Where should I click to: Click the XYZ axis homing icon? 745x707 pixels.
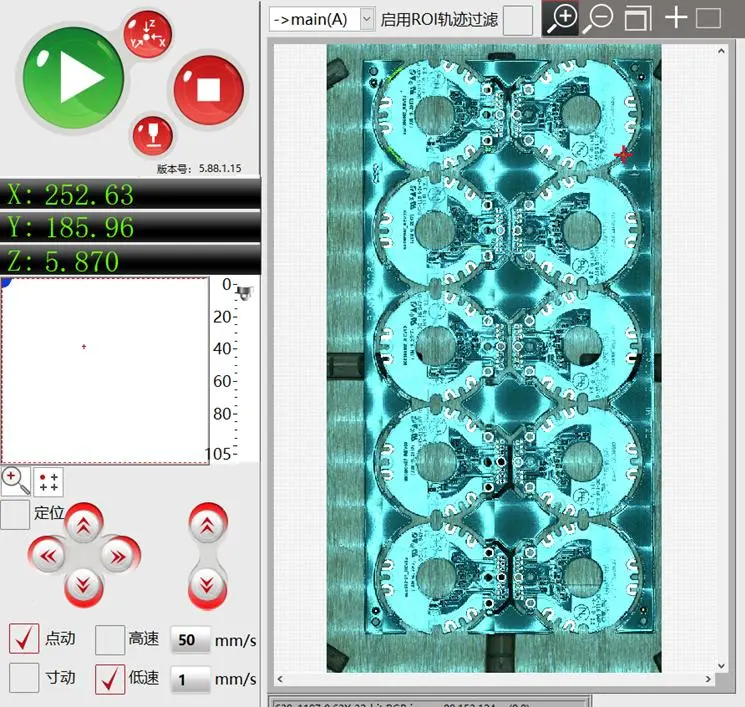coord(148,32)
